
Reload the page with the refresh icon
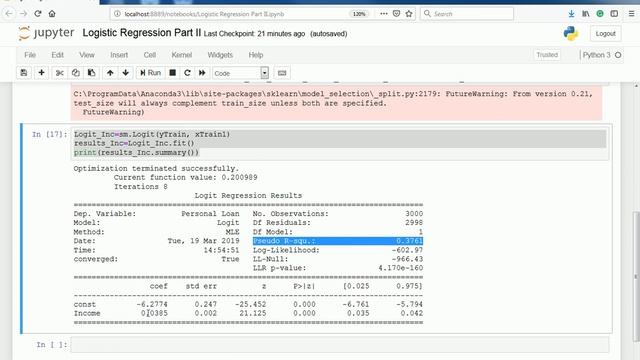pyautogui.click(x=38, y=13)
